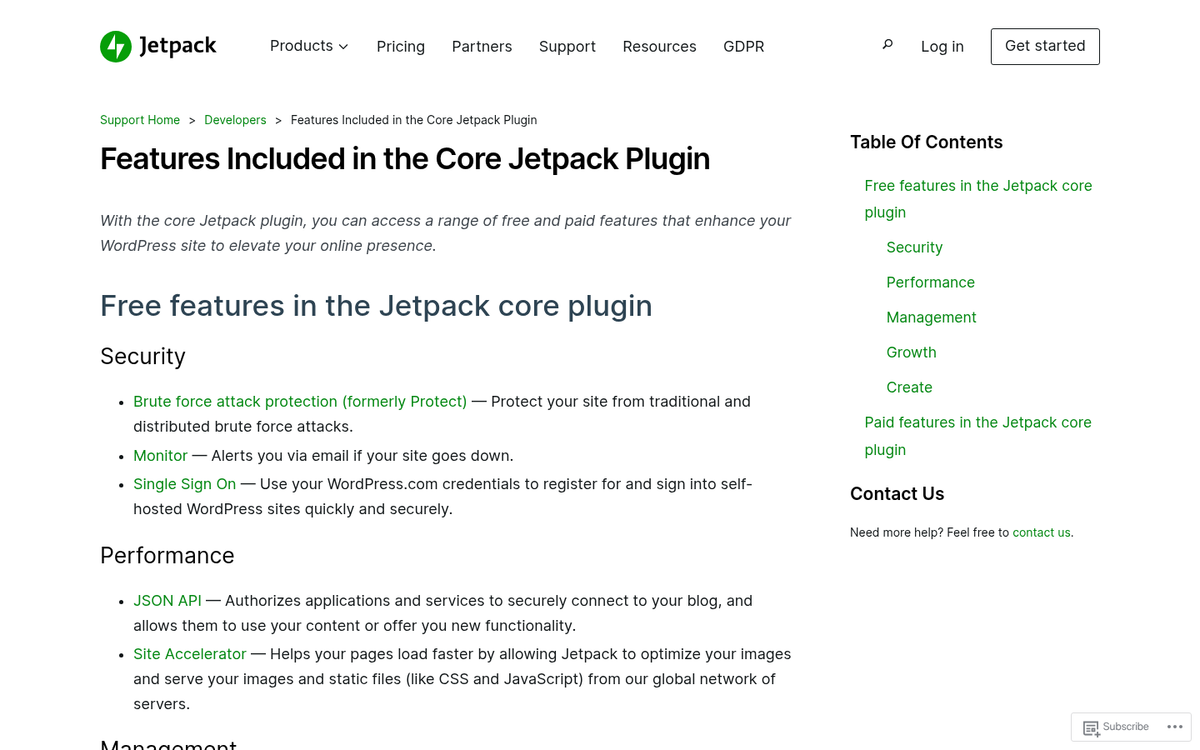
Task: Select the Pricing menu item
Action: pos(400,46)
